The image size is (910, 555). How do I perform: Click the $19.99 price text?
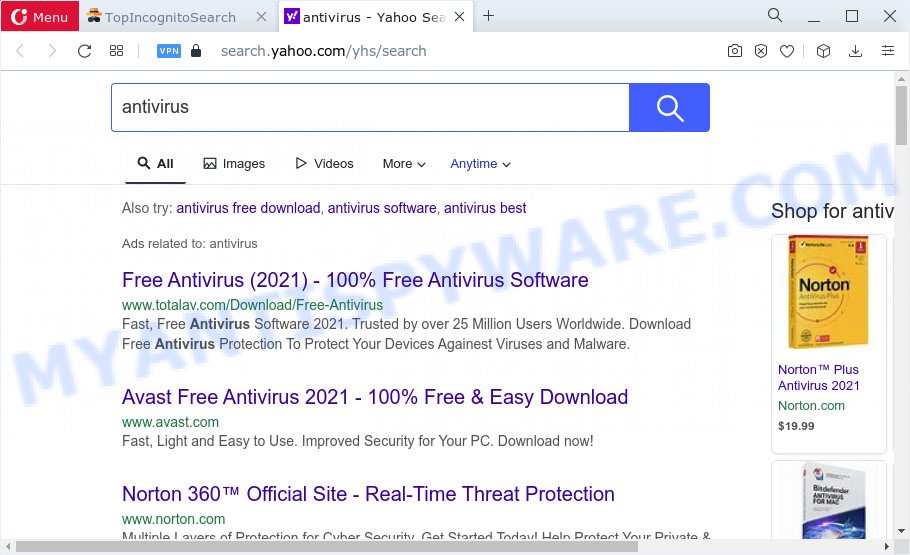tap(796, 426)
